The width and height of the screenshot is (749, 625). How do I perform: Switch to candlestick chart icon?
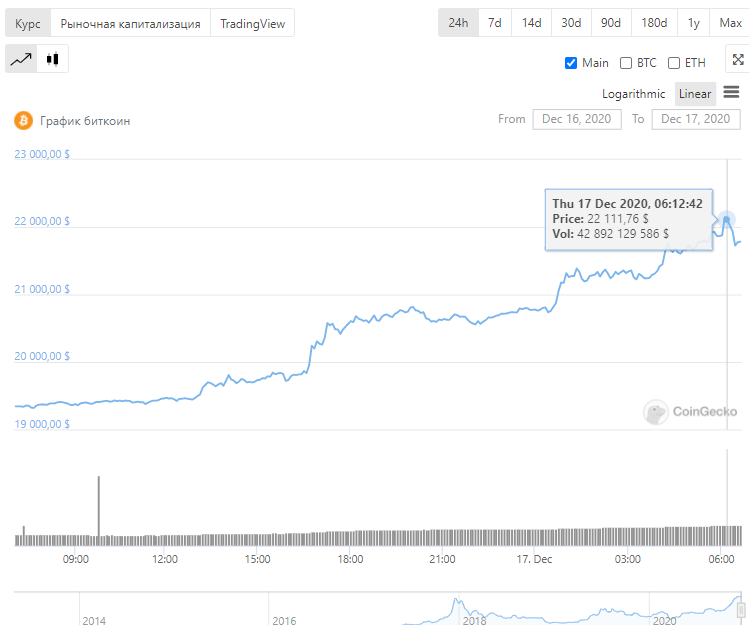(53, 59)
